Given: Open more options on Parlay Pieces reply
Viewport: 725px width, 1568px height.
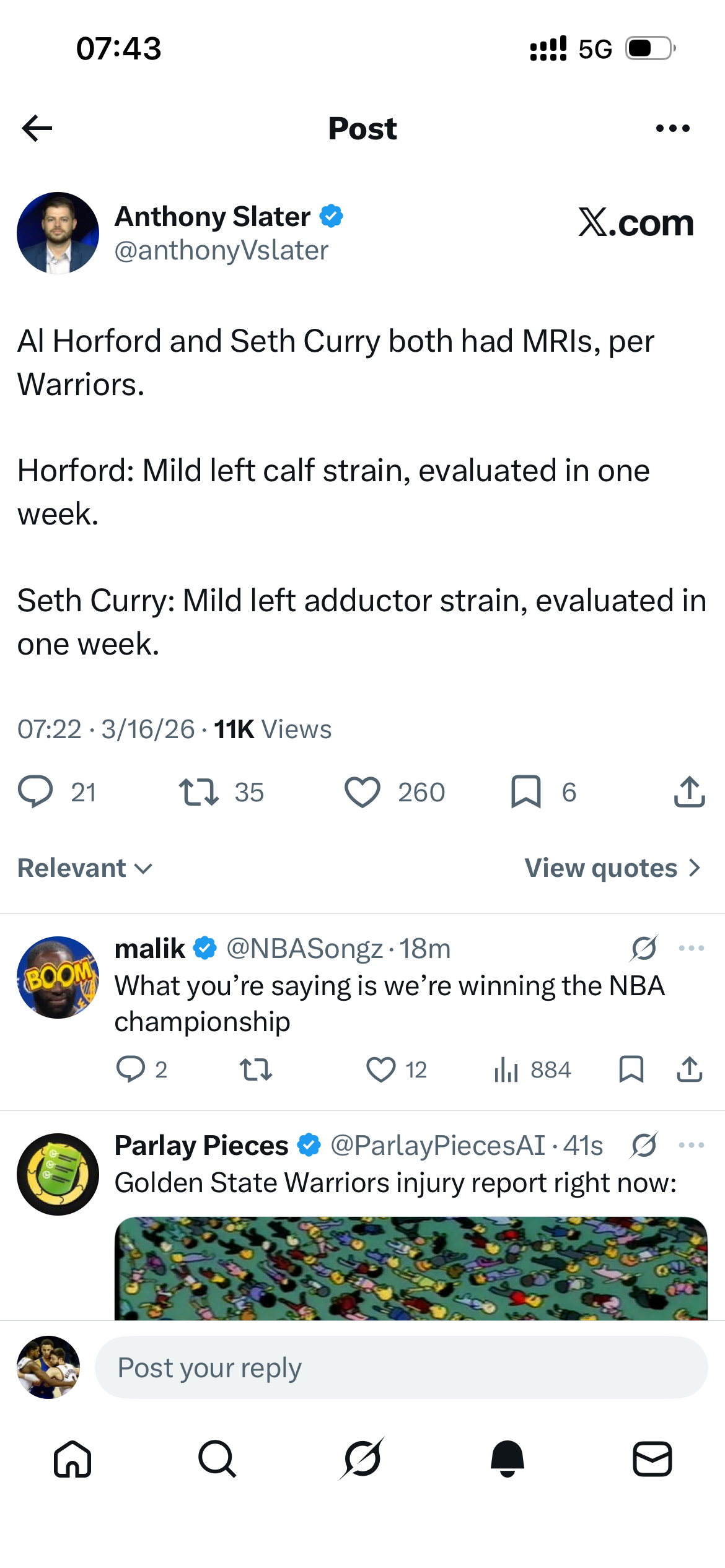Looking at the screenshot, I should [x=692, y=1144].
